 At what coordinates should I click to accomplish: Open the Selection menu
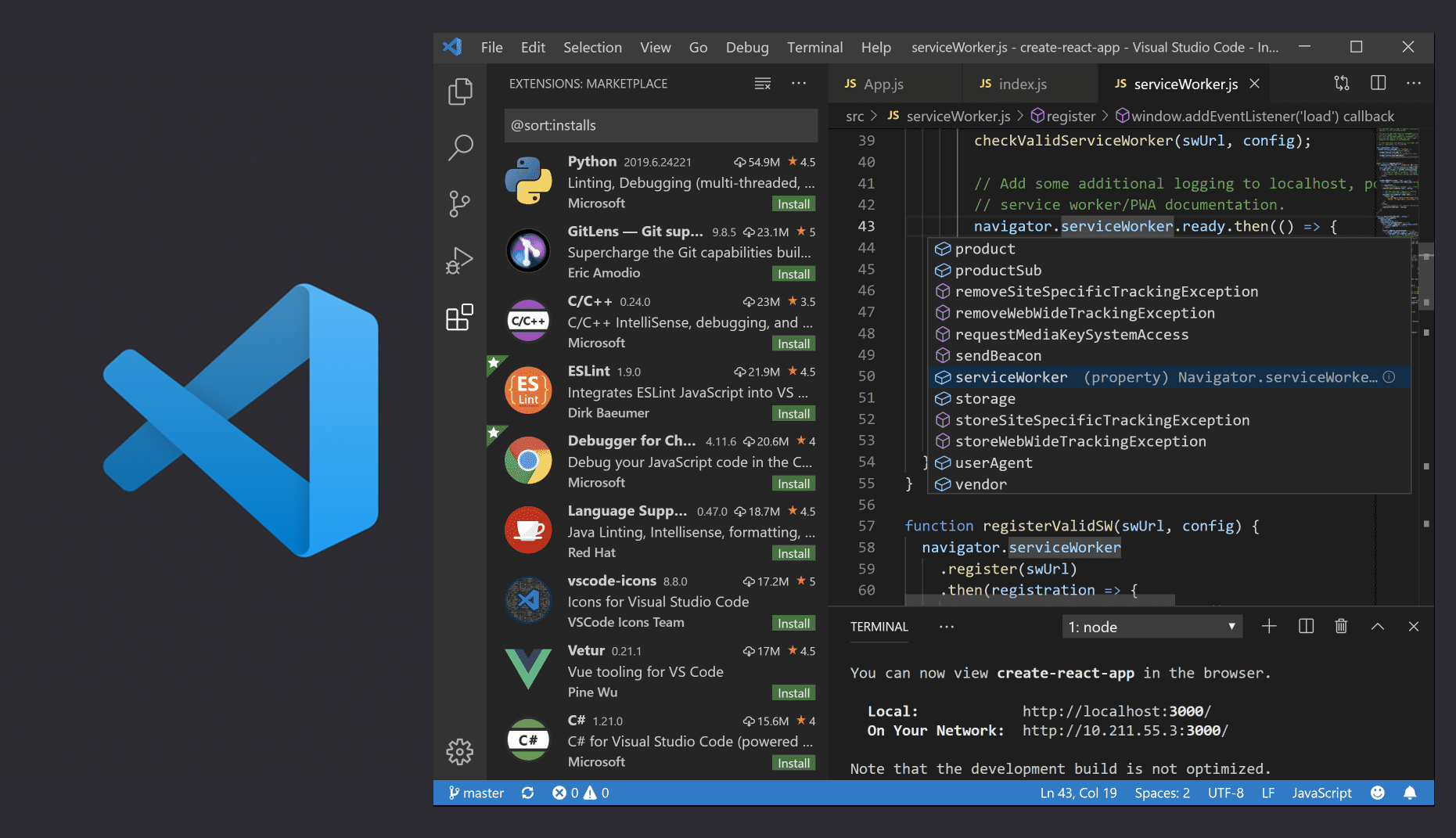[x=593, y=47]
